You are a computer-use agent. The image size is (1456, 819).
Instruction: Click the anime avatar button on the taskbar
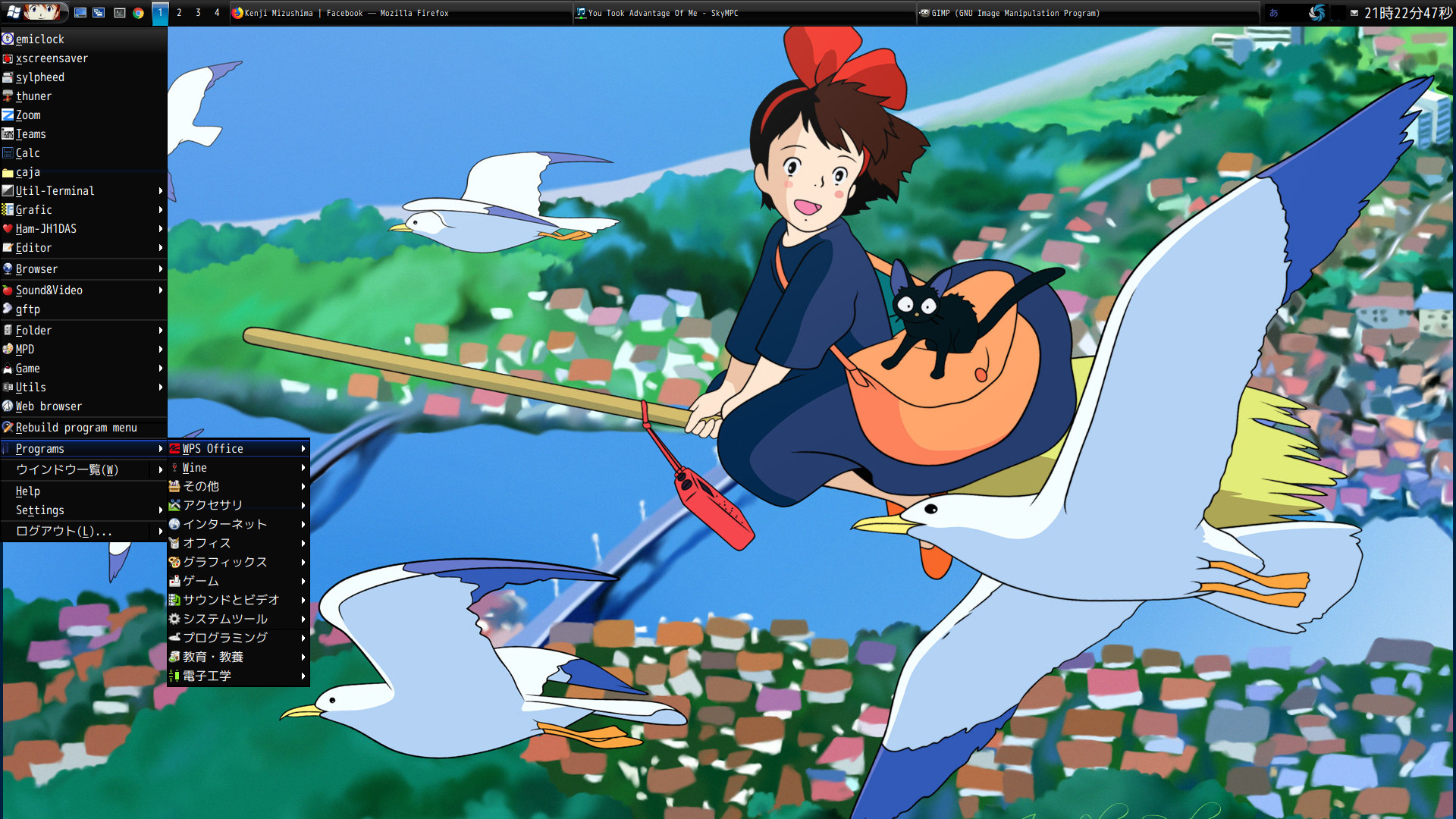[42, 13]
